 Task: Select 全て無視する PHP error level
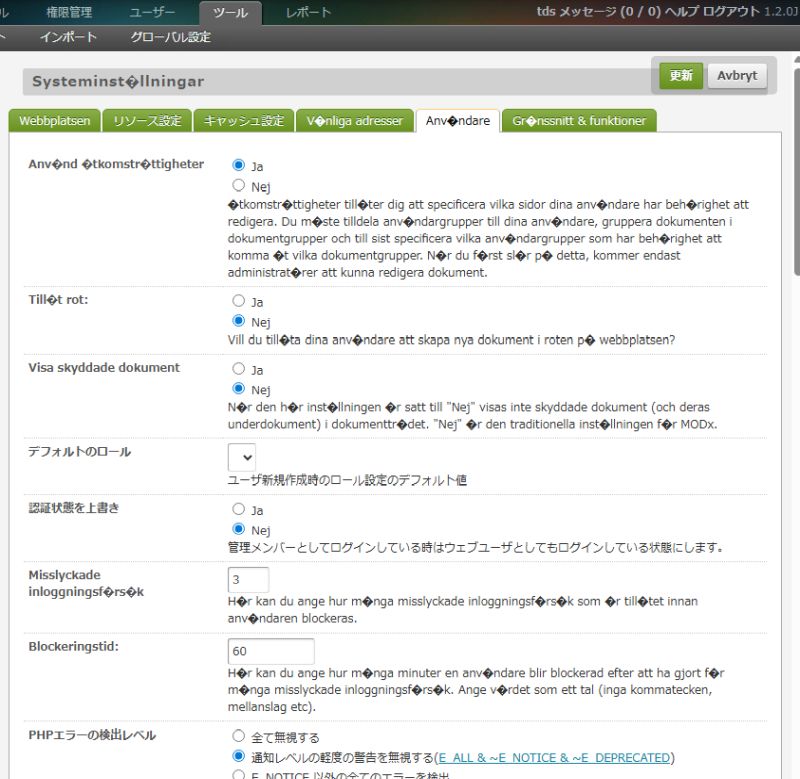point(239,736)
